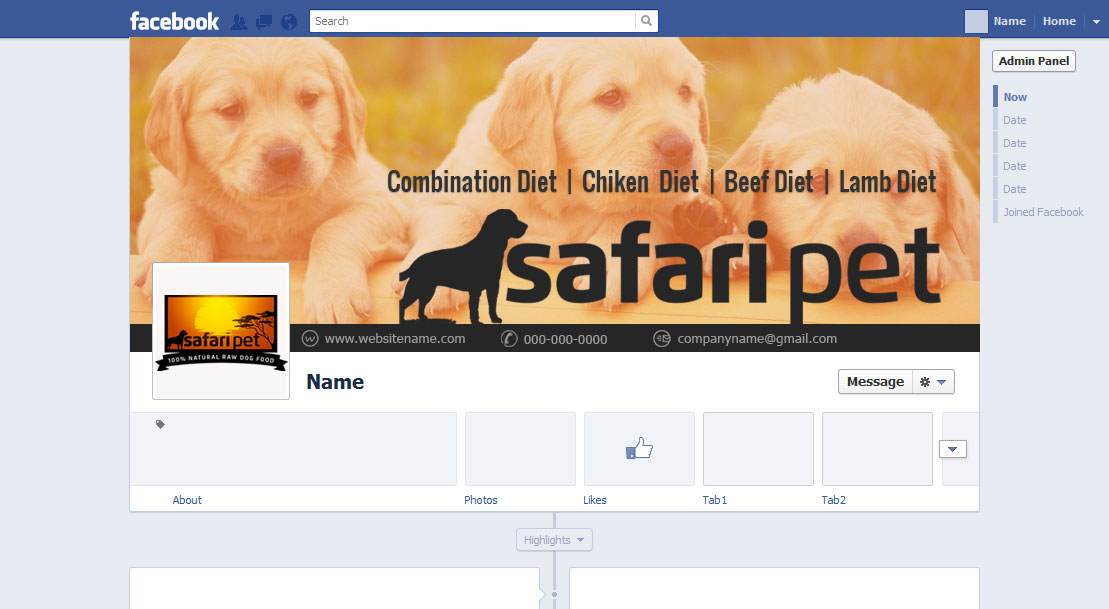Open the Tab2 label
This screenshot has height=609, width=1109.
833,500
